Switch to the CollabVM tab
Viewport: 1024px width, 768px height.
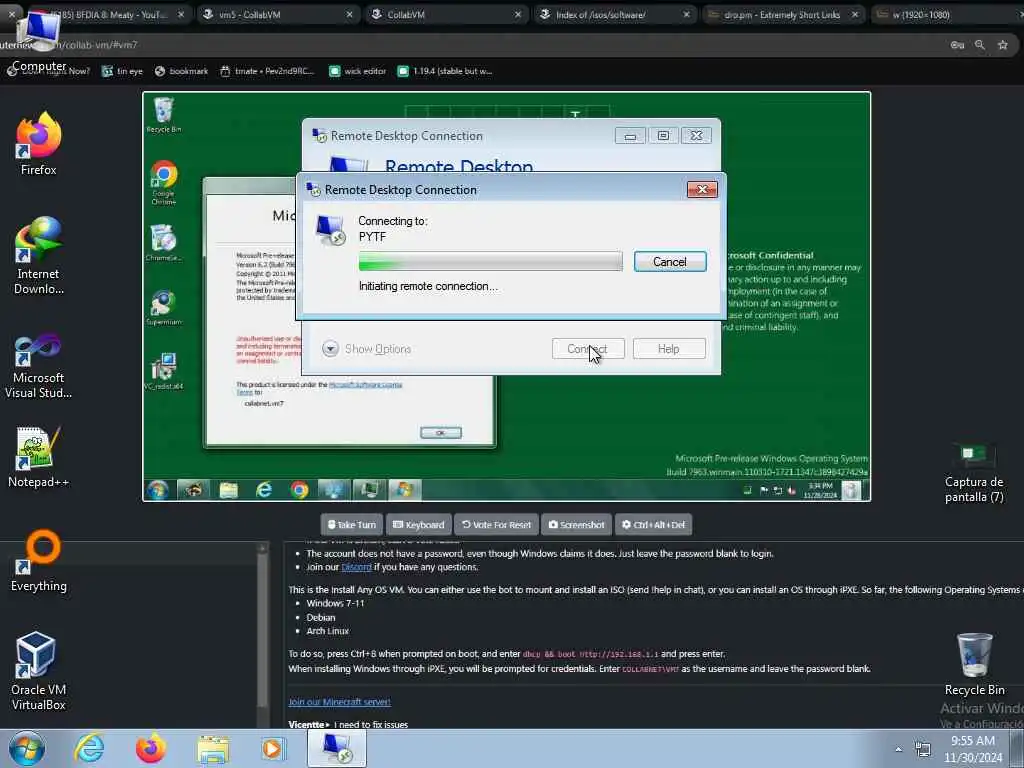pyautogui.click(x=446, y=14)
